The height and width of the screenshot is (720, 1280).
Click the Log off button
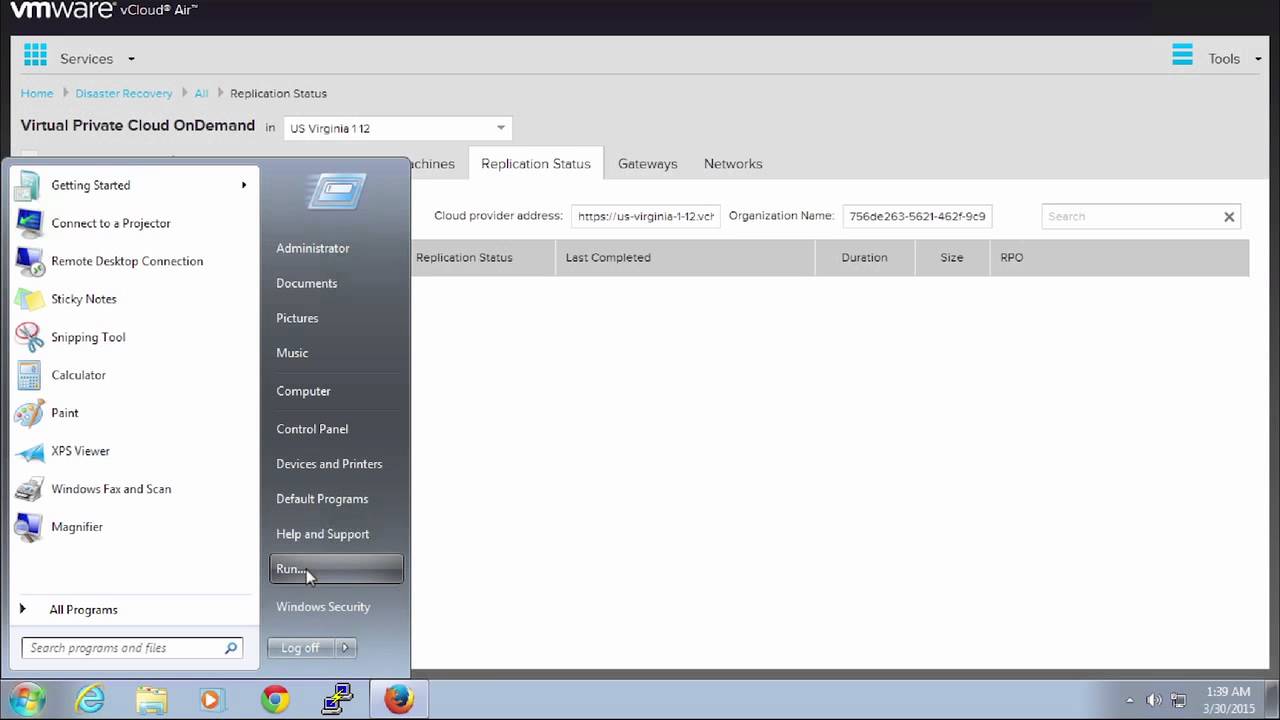tap(301, 648)
